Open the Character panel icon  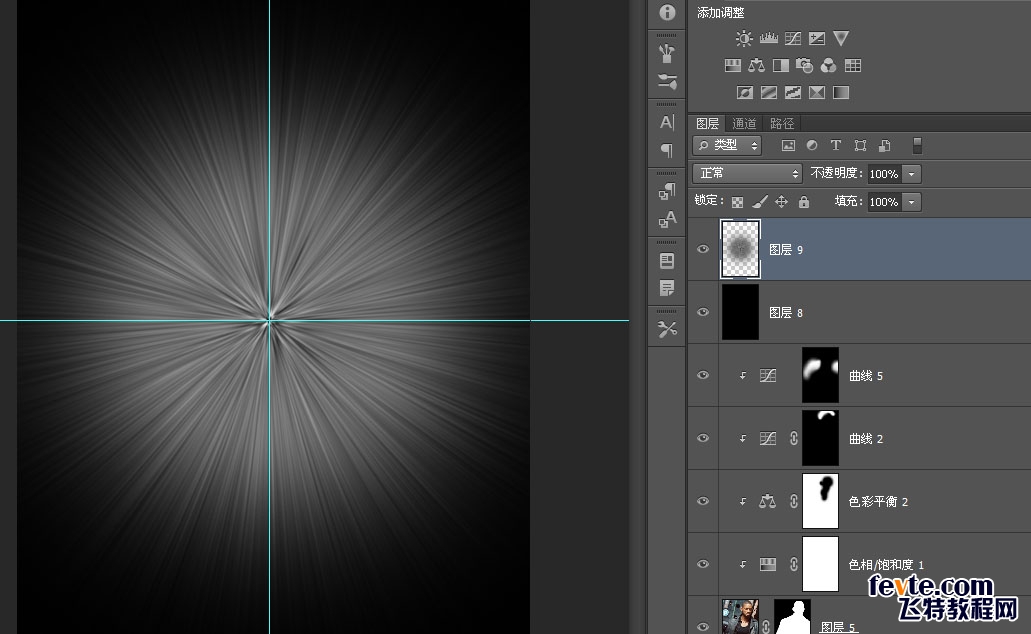pyautogui.click(x=667, y=122)
